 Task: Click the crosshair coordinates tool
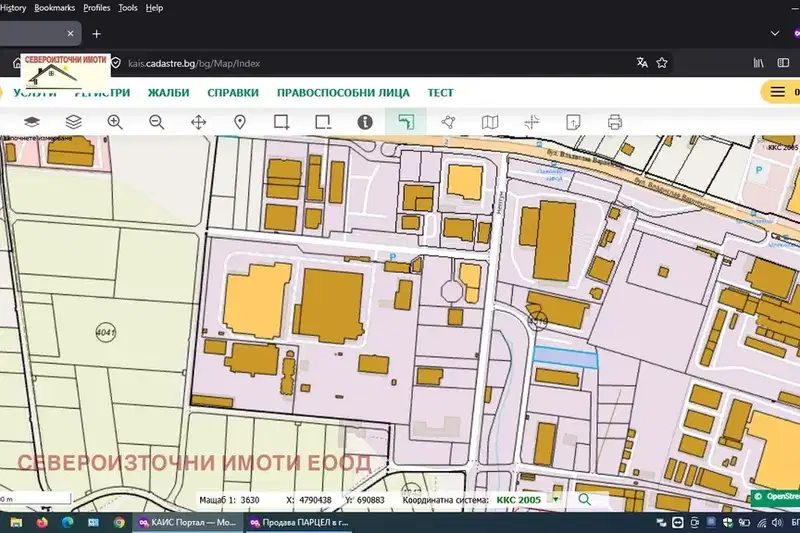click(x=532, y=122)
